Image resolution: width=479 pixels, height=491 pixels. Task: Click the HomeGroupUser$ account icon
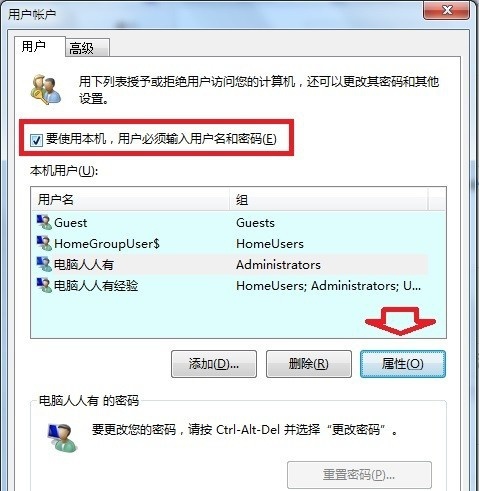[44, 243]
